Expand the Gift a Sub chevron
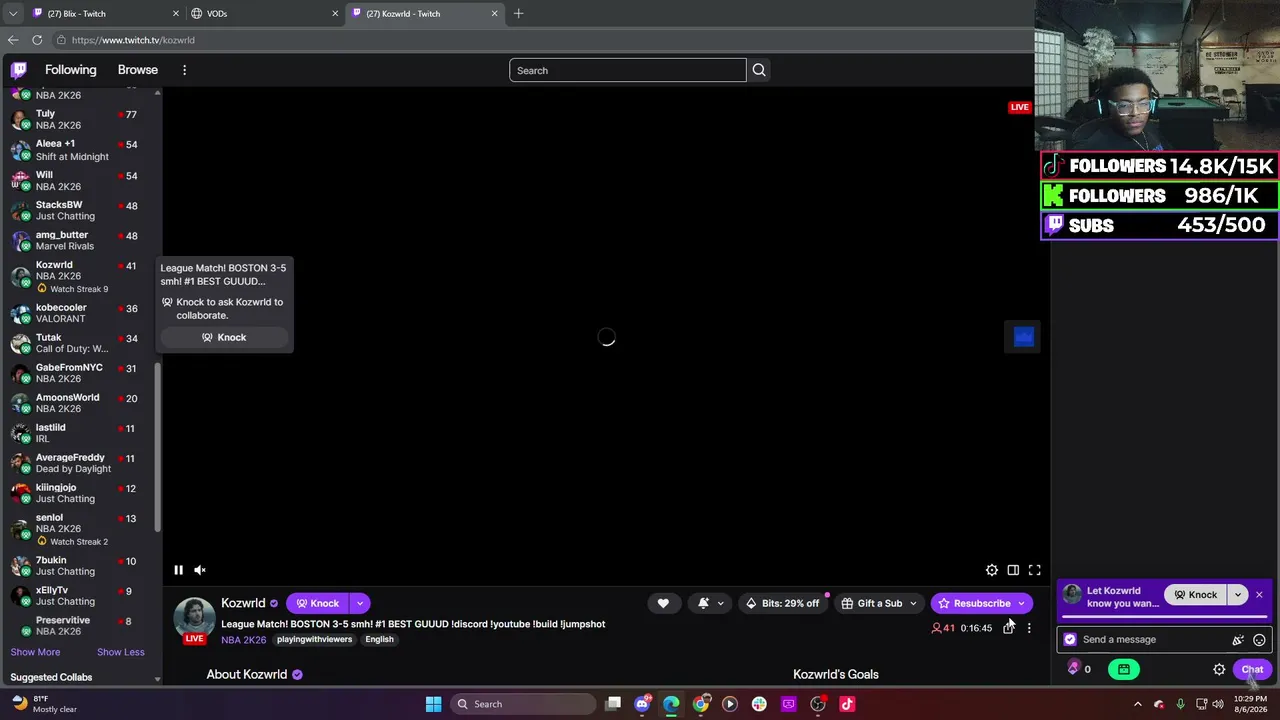The height and width of the screenshot is (720, 1280). [913, 603]
